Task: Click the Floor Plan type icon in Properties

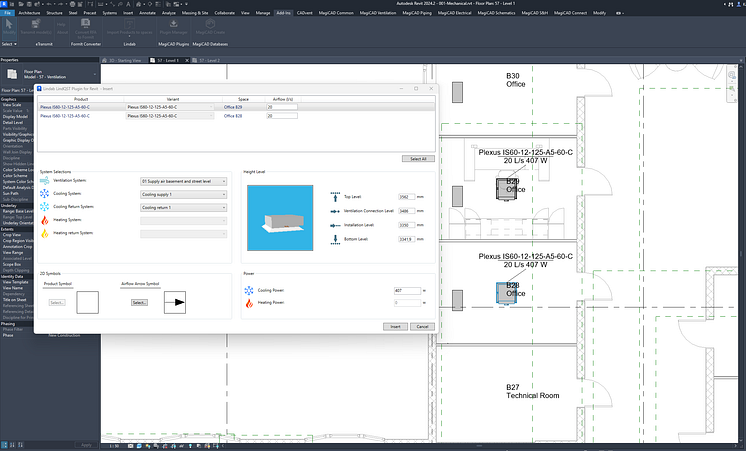Action: pos(12,74)
